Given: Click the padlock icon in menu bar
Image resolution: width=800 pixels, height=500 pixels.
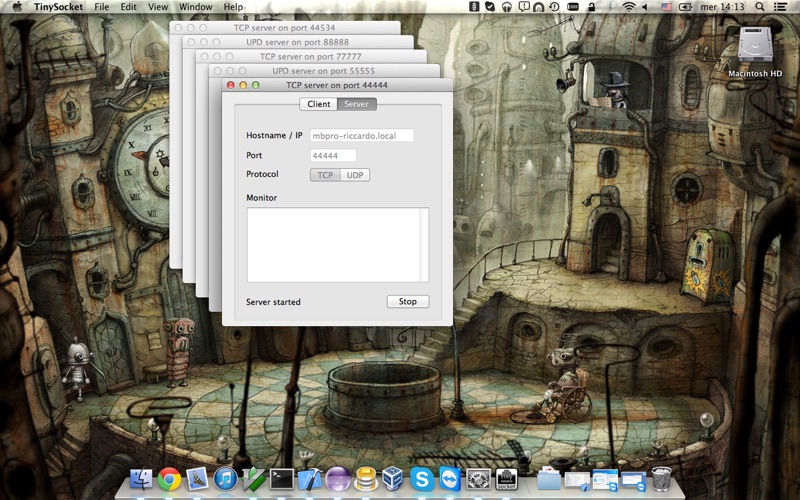Looking at the screenshot, I should [x=591, y=7].
